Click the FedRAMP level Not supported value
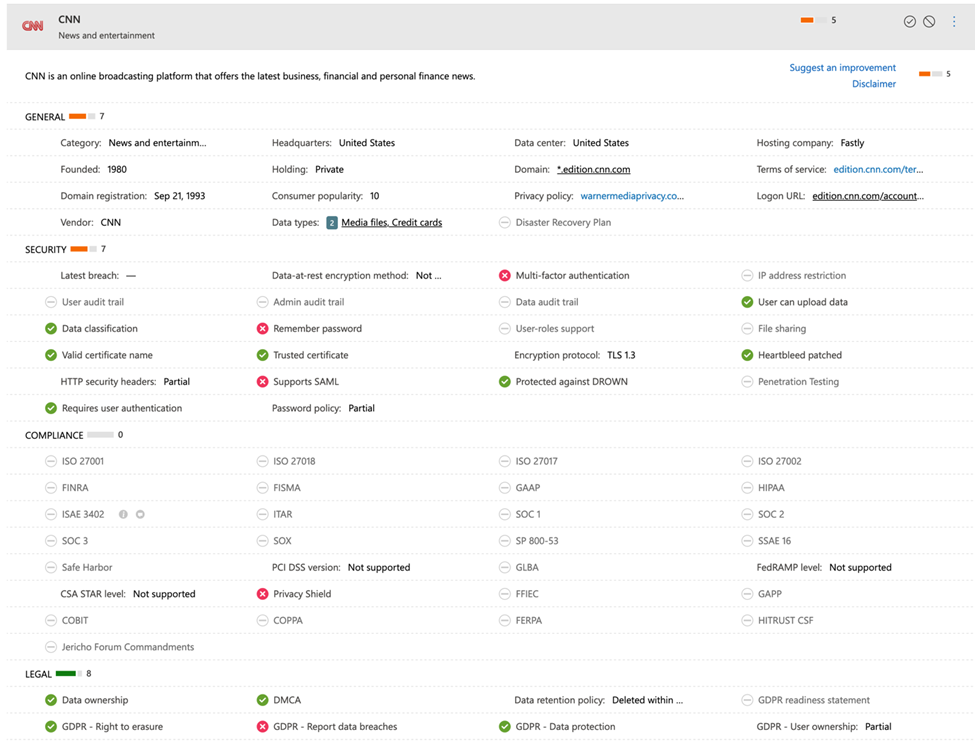This screenshot has width=975, height=747. coord(860,568)
